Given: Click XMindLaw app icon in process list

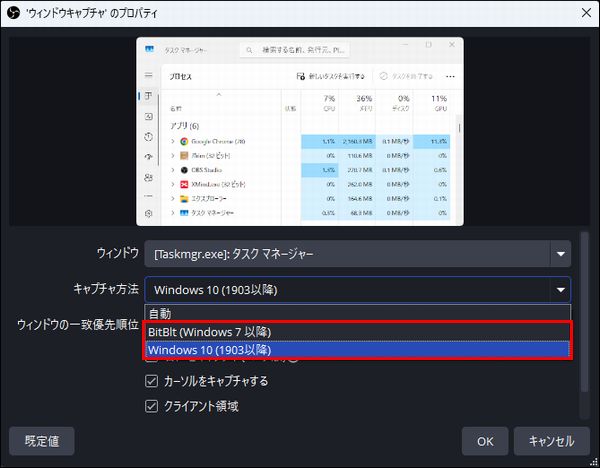Looking at the screenshot, I should click(x=184, y=184).
